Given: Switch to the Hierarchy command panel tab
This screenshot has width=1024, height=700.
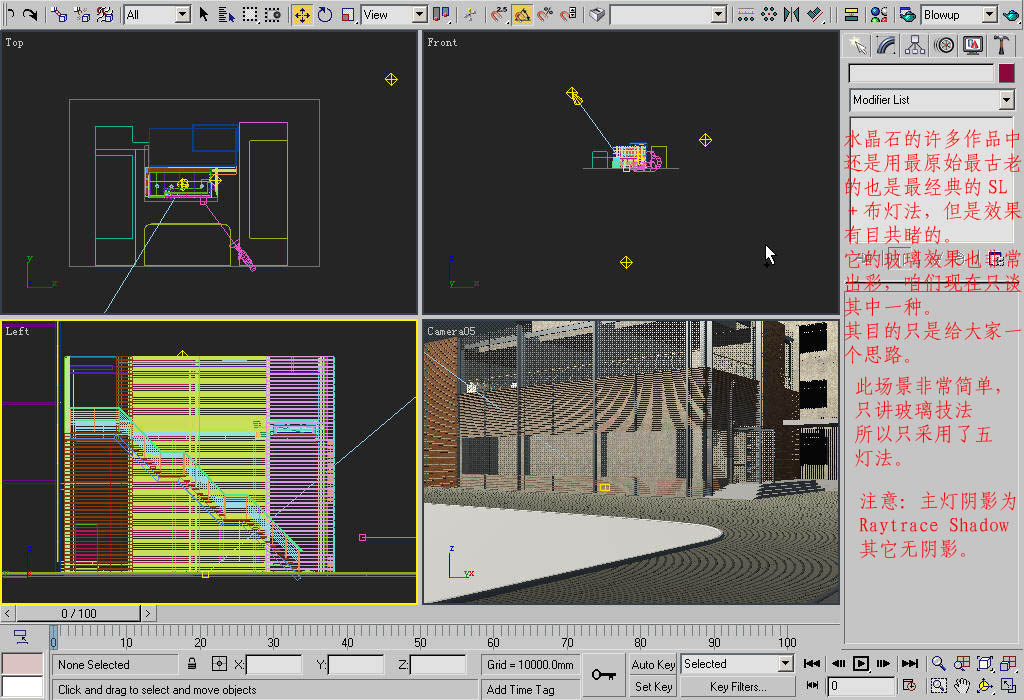Looking at the screenshot, I should point(915,45).
